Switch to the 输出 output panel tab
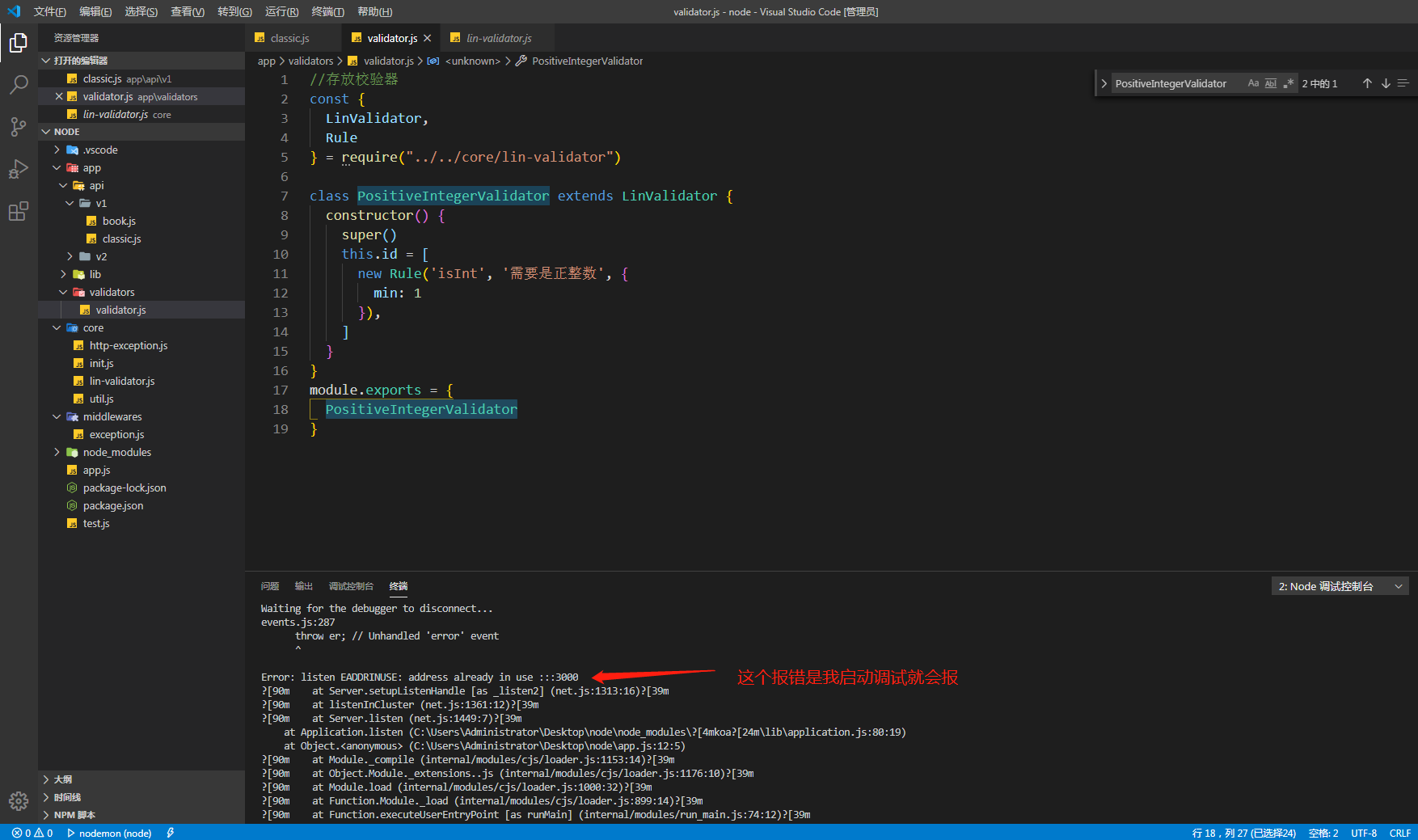1418x840 pixels. (x=304, y=586)
